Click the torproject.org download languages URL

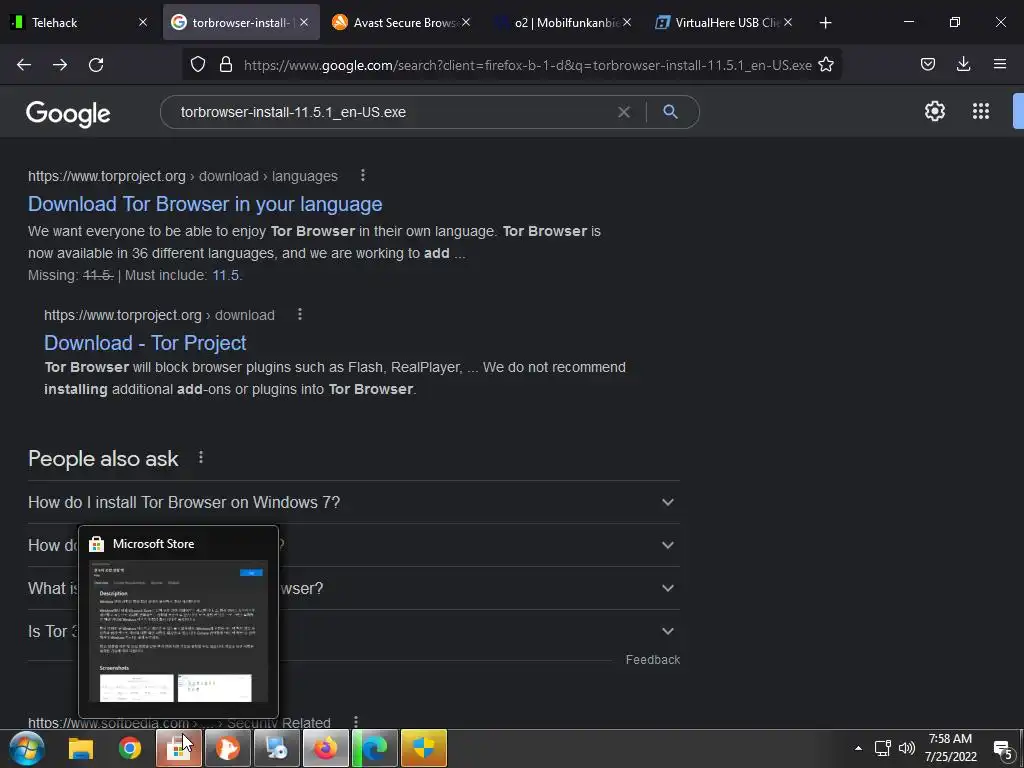(183, 176)
